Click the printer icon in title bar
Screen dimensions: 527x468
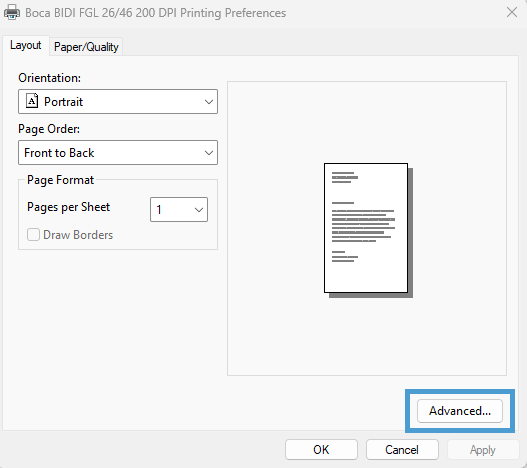click(12, 12)
